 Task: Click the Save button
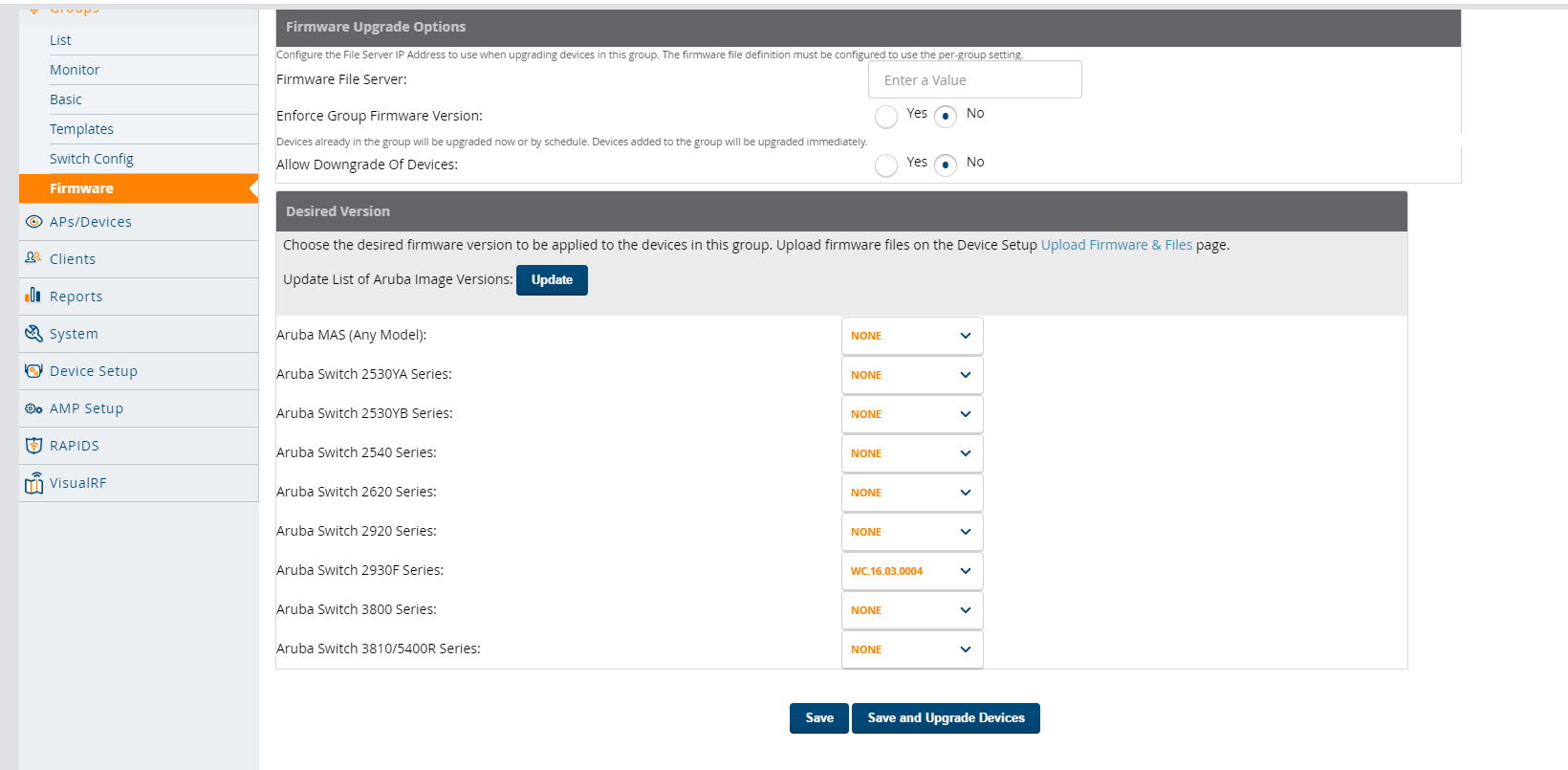[819, 718]
